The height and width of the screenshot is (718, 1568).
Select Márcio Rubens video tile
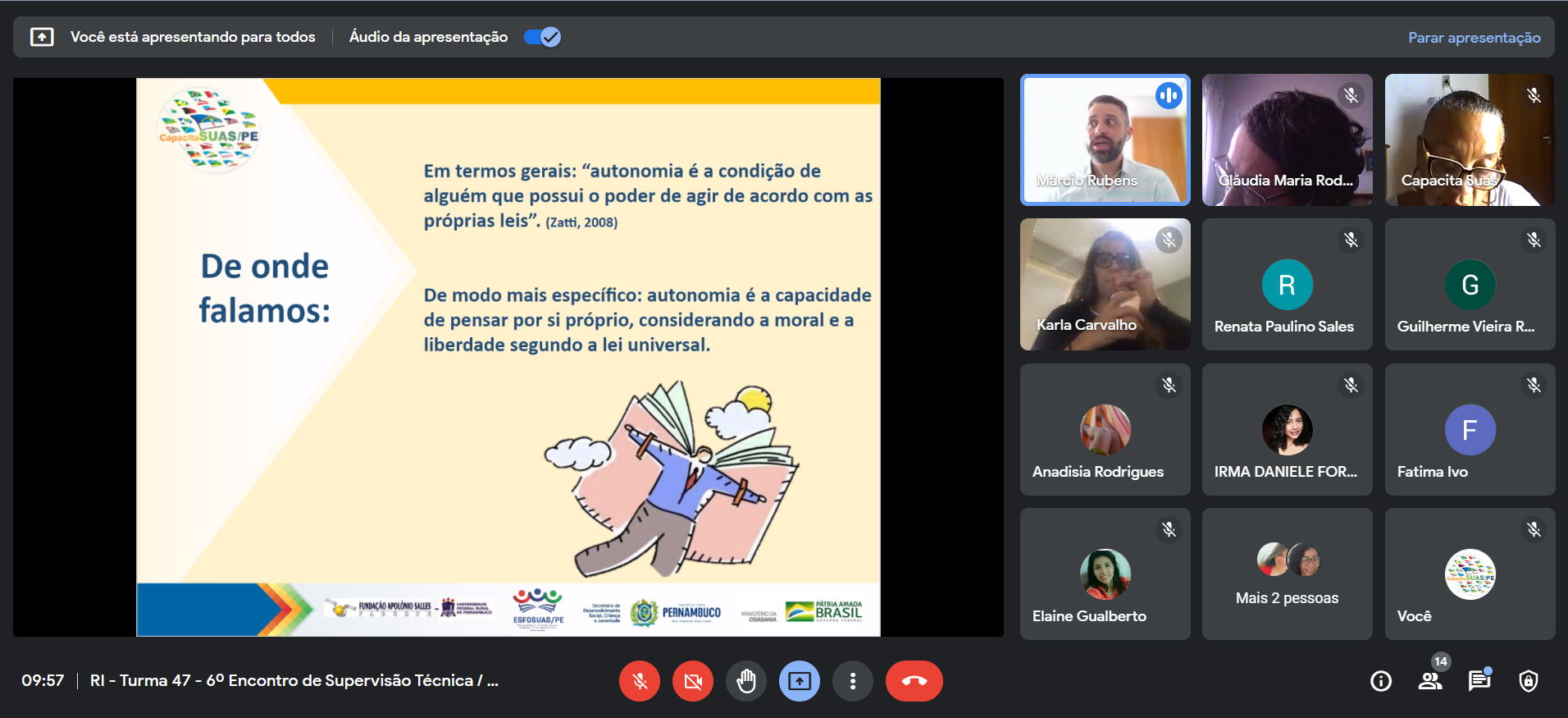click(x=1105, y=139)
